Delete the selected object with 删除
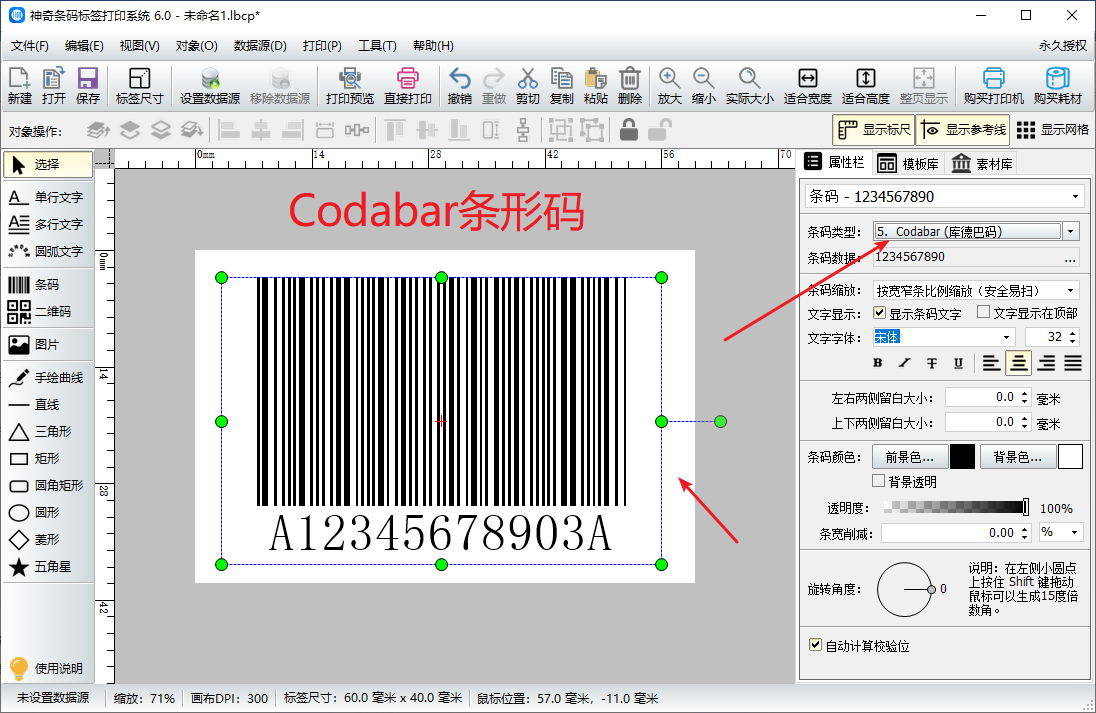The width and height of the screenshot is (1096, 713). 630,86
